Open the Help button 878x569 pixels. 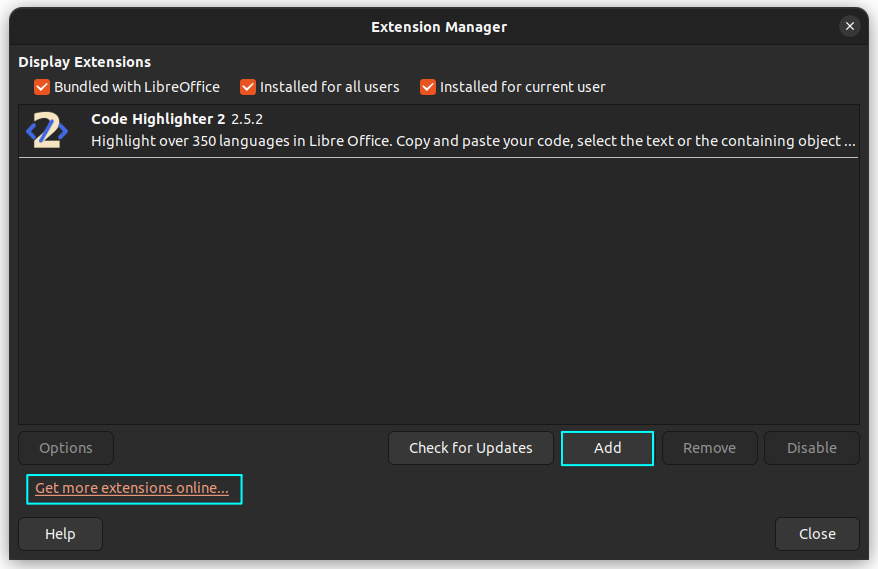tap(60, 534)
